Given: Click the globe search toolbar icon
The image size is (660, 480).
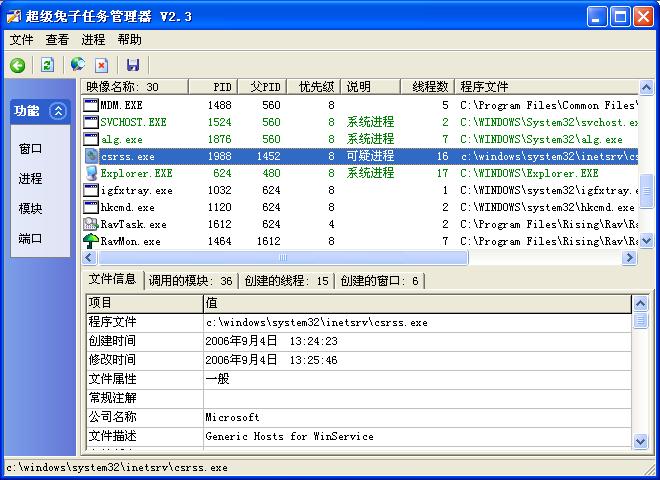Looking at the screenshot, I should click(78, 64).
